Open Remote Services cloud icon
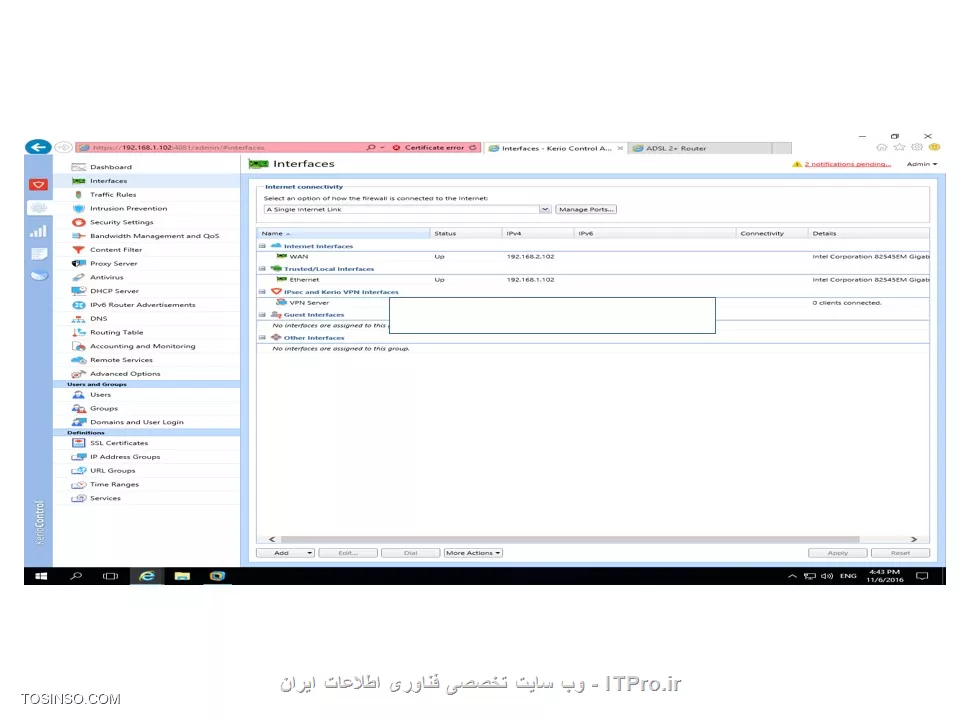Image resolution: width=960 pixels, height=720 pixels. (78, 360)
